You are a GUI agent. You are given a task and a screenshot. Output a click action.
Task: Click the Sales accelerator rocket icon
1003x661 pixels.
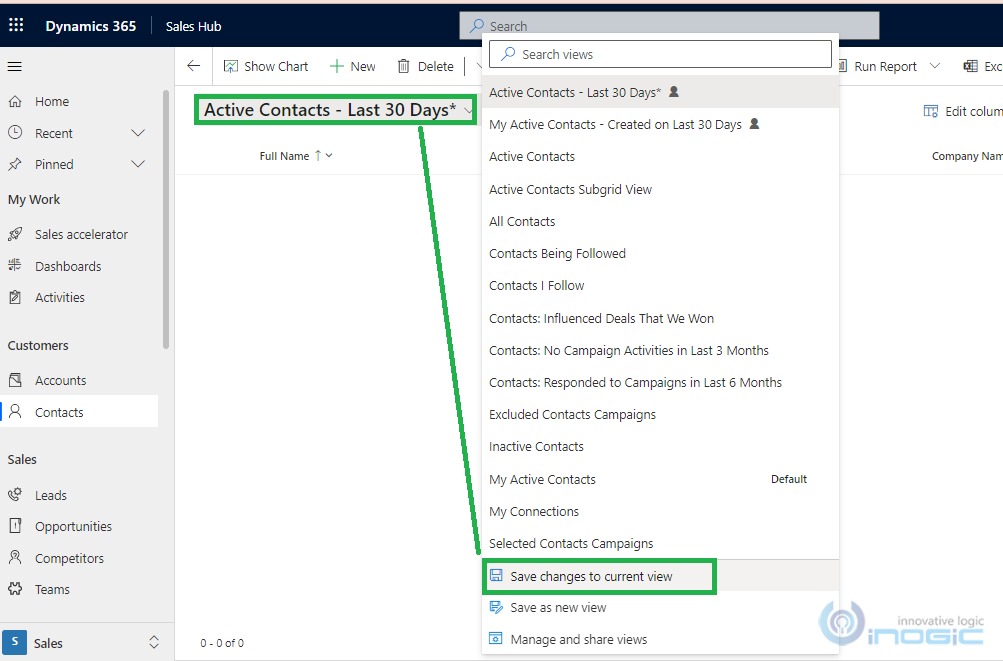point(15,234)
